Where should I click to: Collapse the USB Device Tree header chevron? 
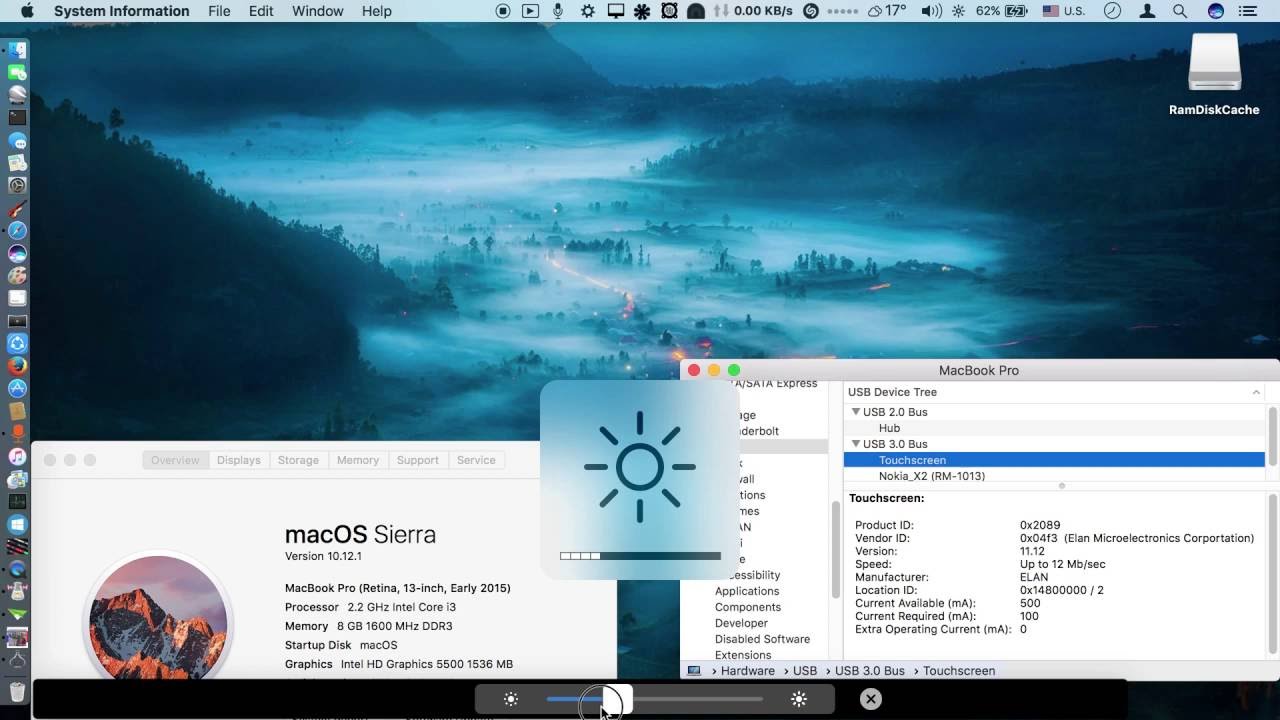[1256, 392]
